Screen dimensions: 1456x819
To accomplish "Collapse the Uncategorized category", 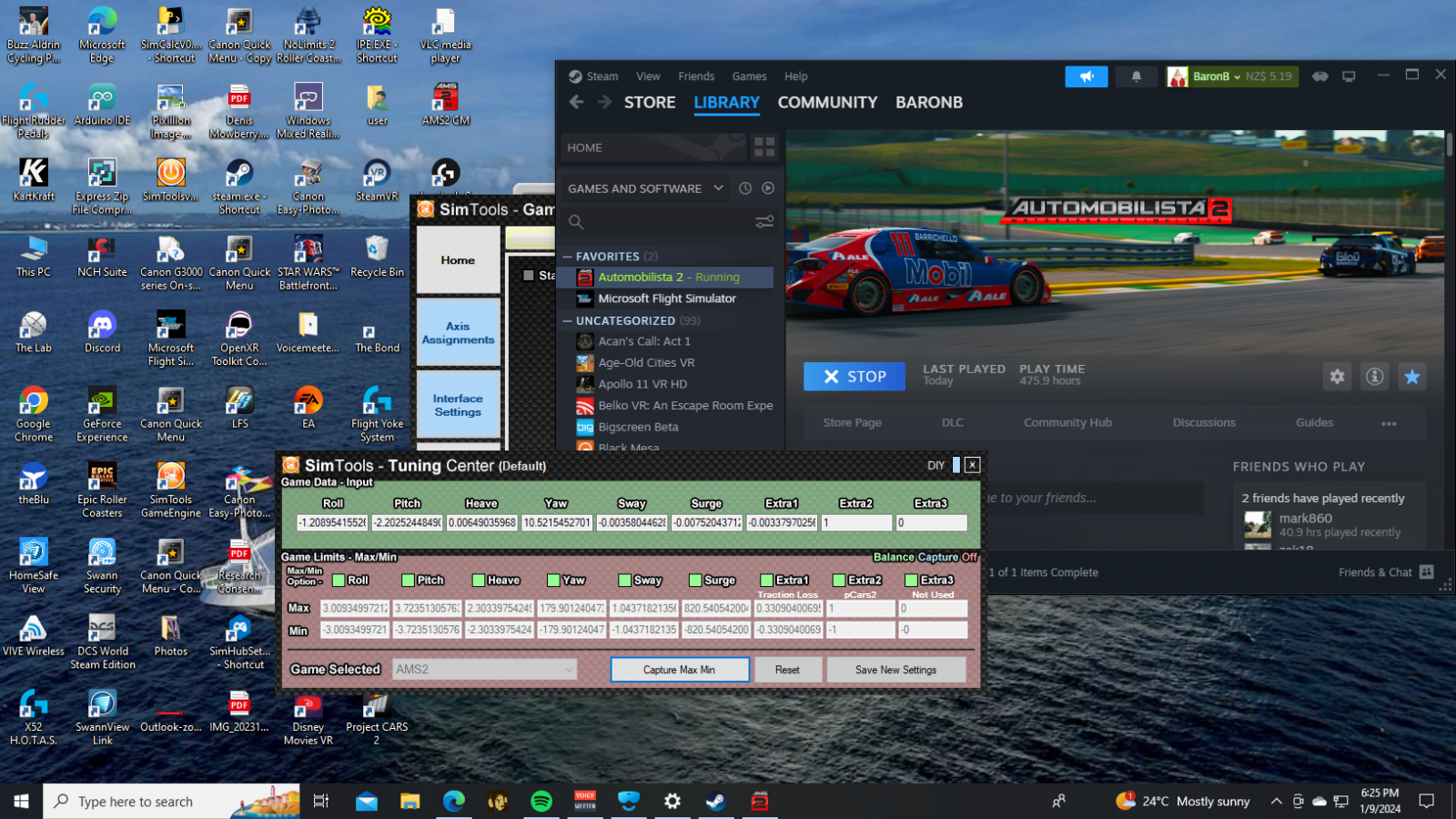I will (x=568, y=320).
